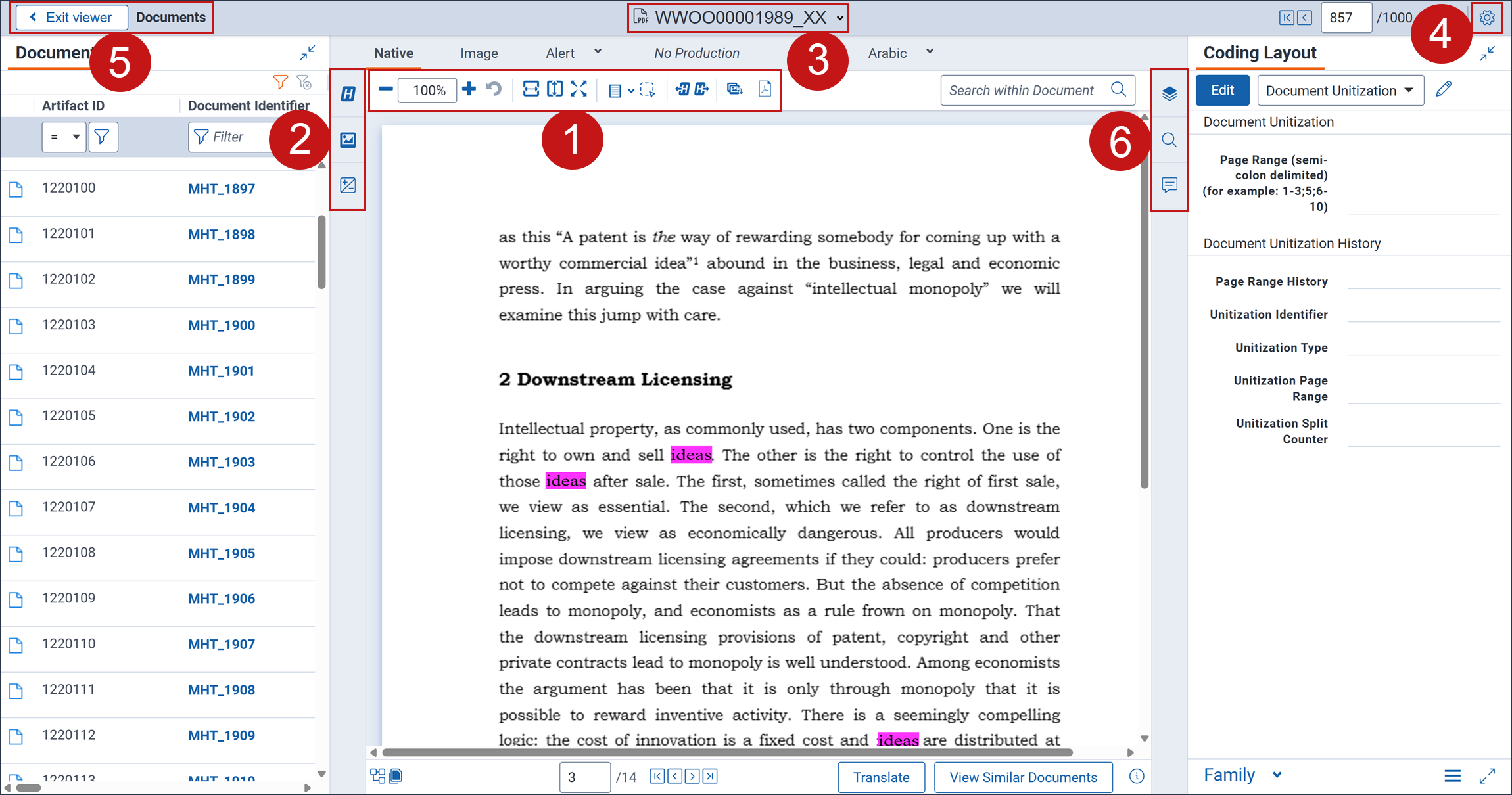The width and height of the screenshot is (1512, 795).
Task: Switch to the Native viewer tab
Action: tap(393, 53)
